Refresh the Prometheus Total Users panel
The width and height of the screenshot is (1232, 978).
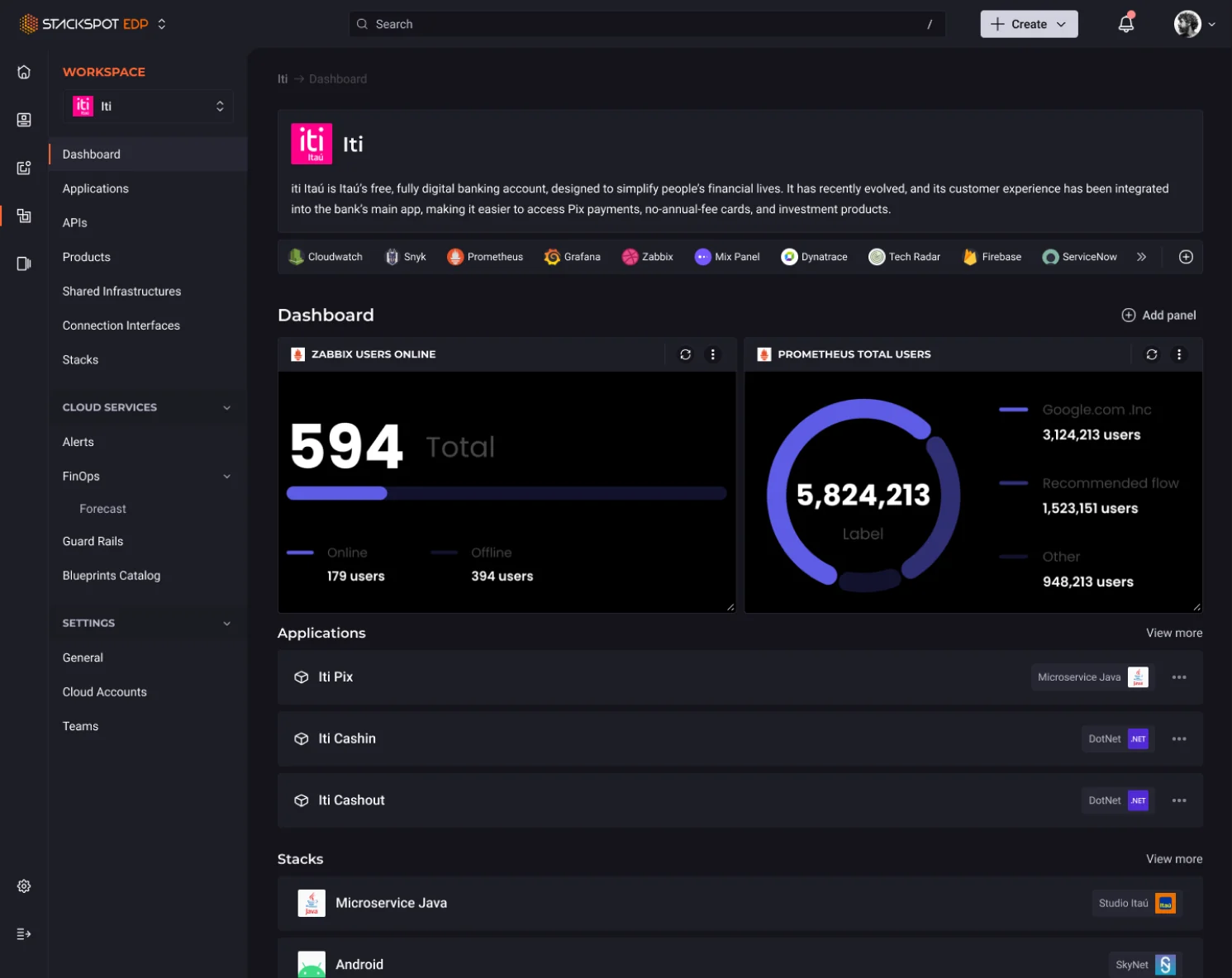(x=1151, y=354)
